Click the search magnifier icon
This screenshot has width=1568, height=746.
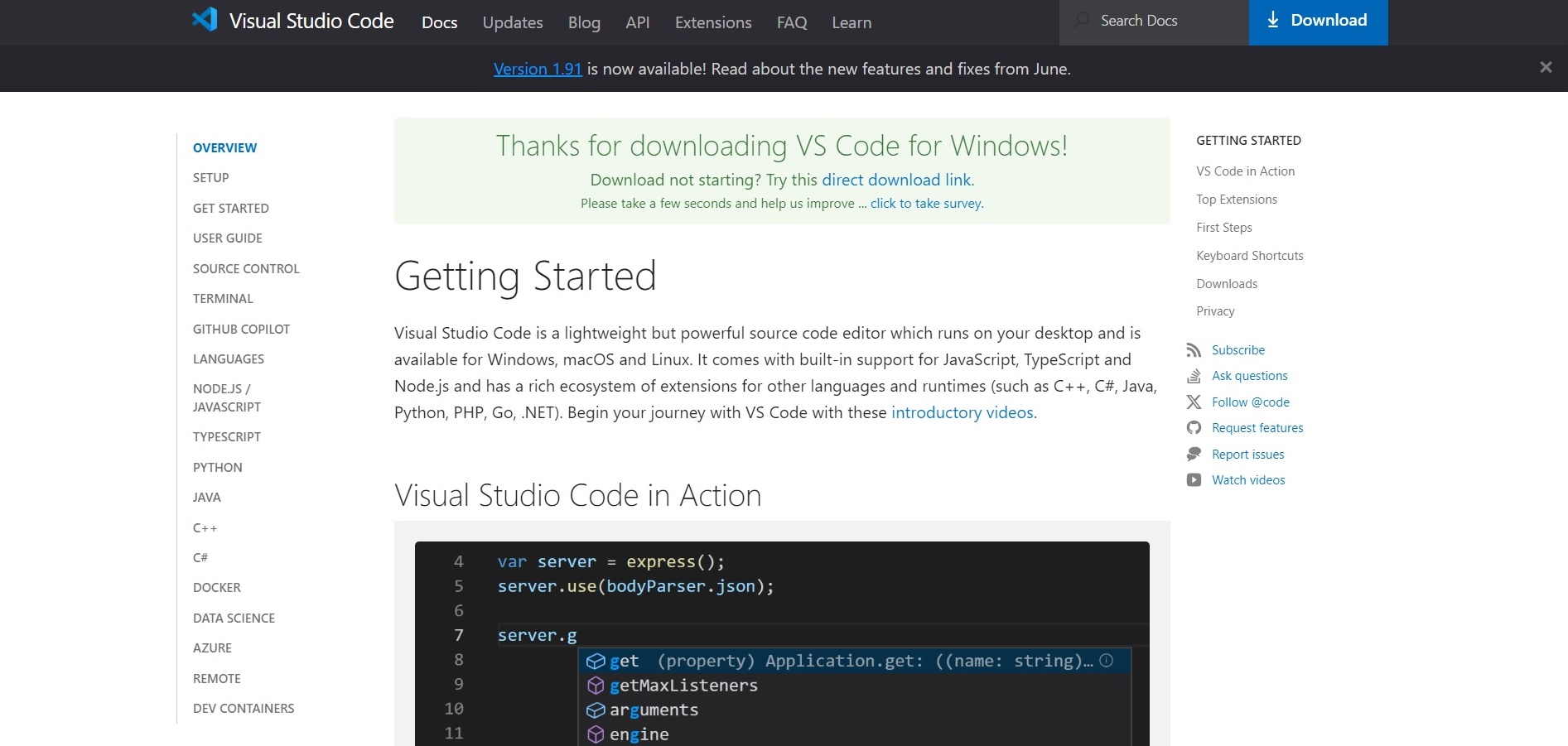click(1082, 20)
